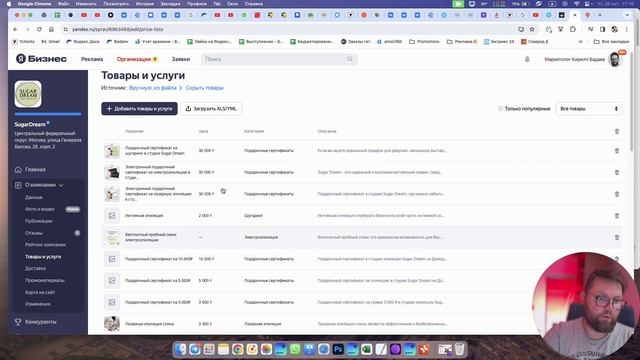The image size is (640, 360).
Task: Click the magnifier icon in the search field
Action: point(350,59)
